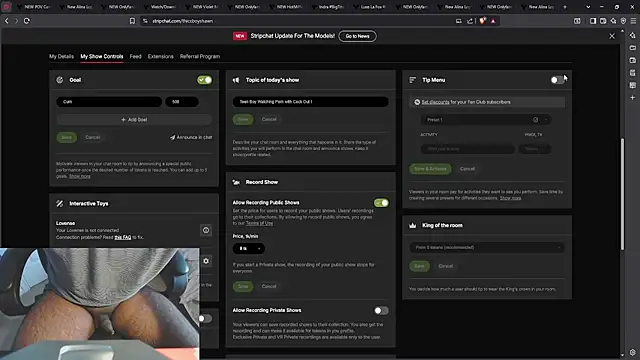Select the My Show Controls tab
Viewport: 640px width, 360px height.
(102, 56)
